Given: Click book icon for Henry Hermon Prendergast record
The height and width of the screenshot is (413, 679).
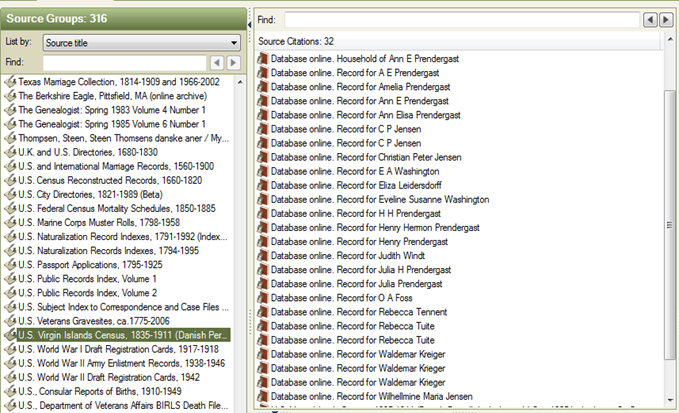Looking at the screenshot, I should pyautogui.click(x=262, y=227).
